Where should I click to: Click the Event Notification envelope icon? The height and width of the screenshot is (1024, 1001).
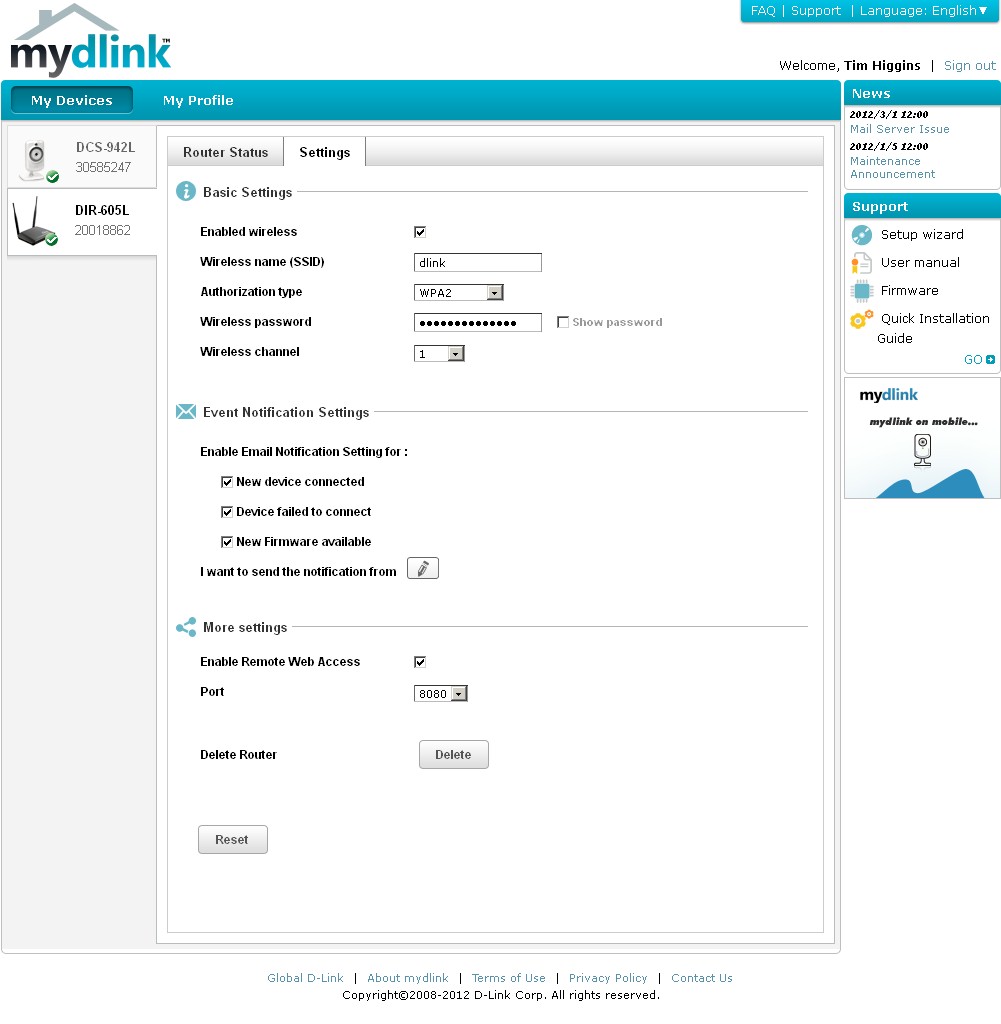pos(186,411)
